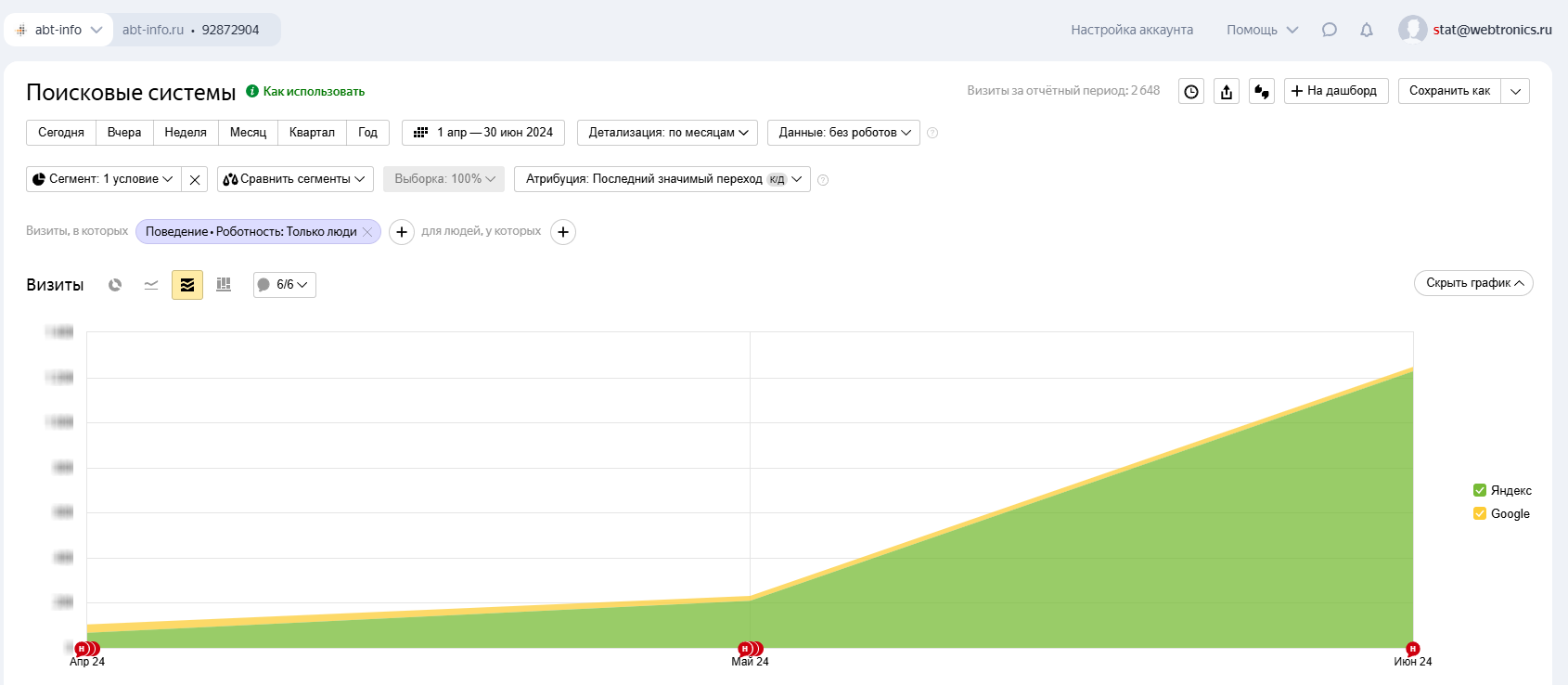This screenshot has width=1568, height=685.
Task: Switch to line chart view icon
Action: pos(151,285)
